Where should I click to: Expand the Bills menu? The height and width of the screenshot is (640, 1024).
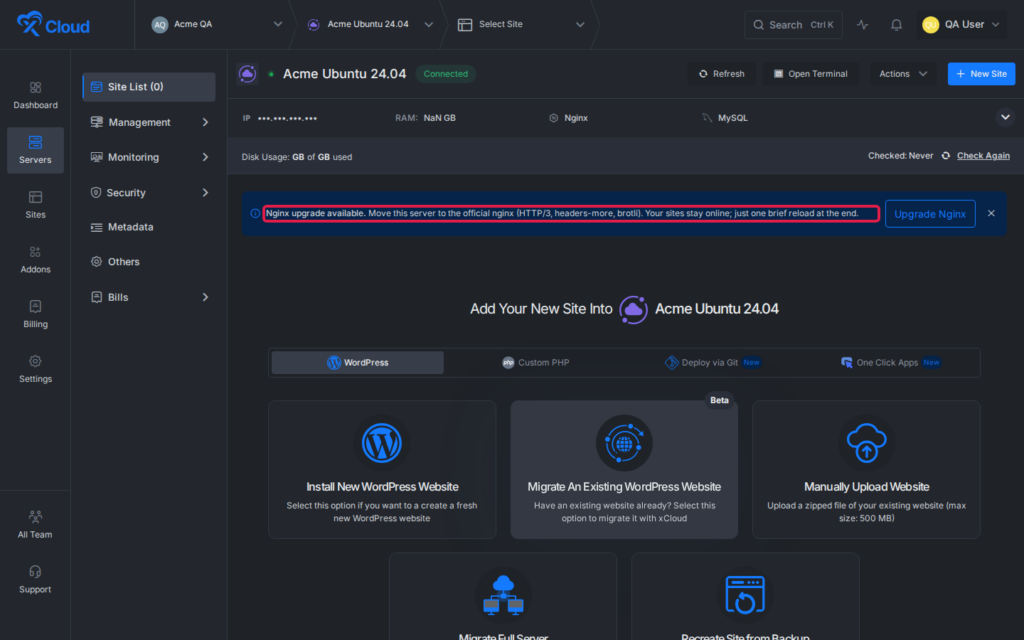click(149, 297)
